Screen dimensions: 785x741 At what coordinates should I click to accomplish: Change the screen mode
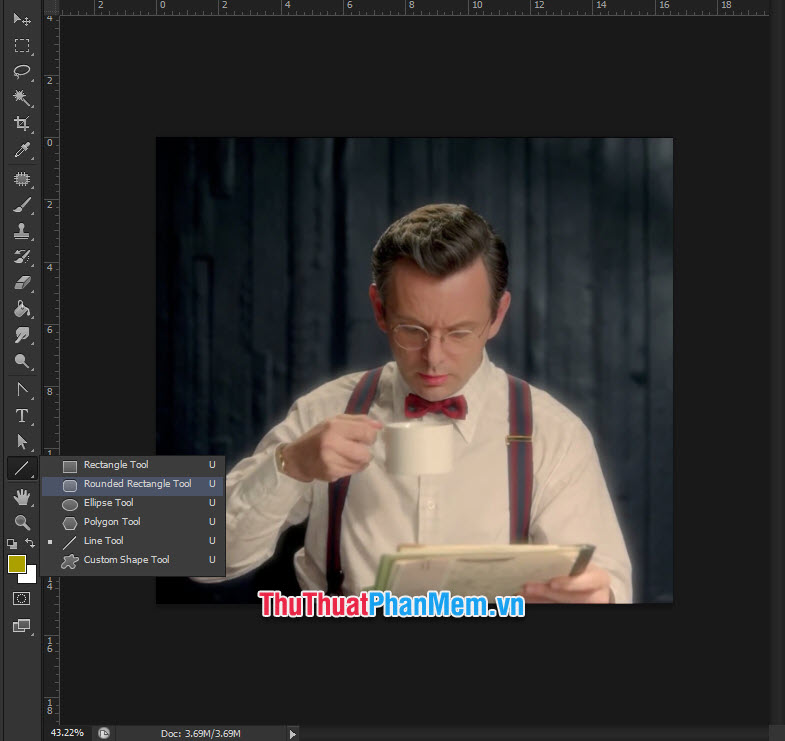click(x=22, y=625)
